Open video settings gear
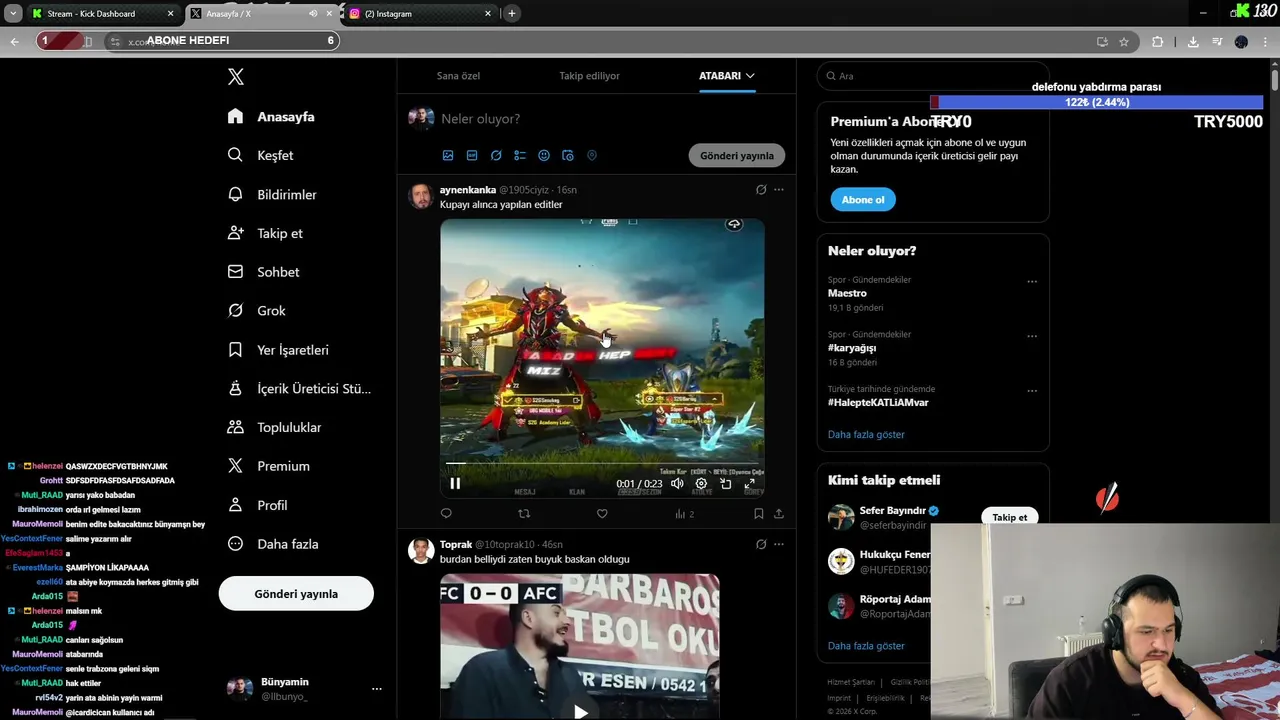Image resolution: width=1280 pixels, height=720 pixels. point(701,483)
